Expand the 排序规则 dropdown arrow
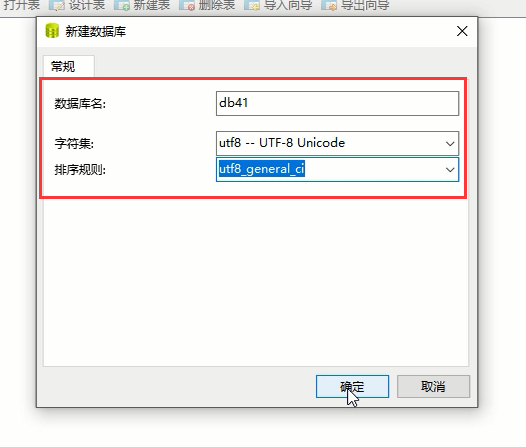The image size is (526, 447). [x=450, y=170]
